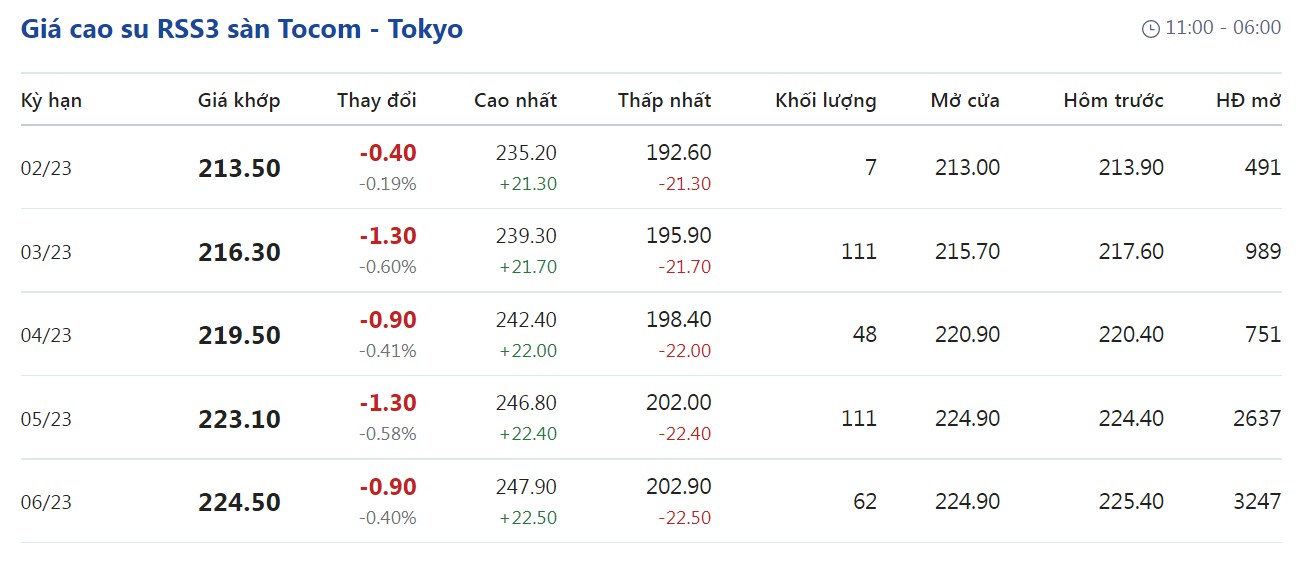Viewport: 1301px width, 573px height.
Task: Select the 'Thấp nhất' column header
Action: click(x=664, y=100)
